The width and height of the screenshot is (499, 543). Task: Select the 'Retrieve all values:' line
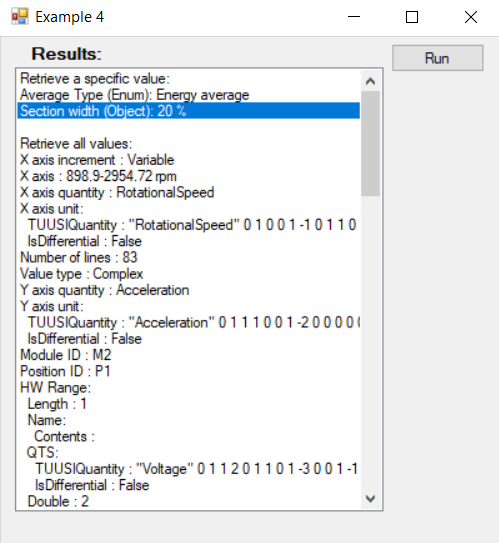[189, 143]
